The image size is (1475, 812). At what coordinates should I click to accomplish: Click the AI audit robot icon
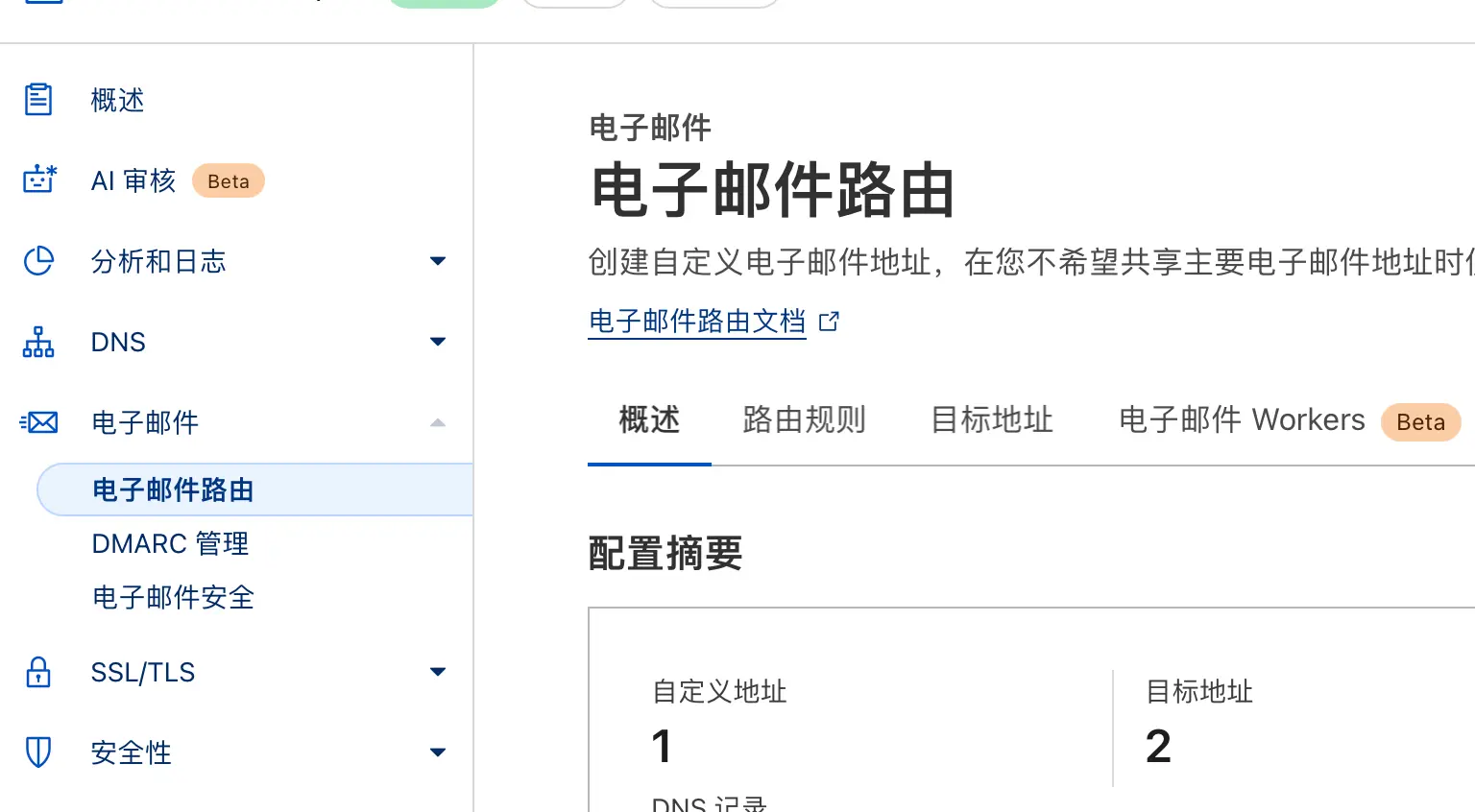coord(39,180)
